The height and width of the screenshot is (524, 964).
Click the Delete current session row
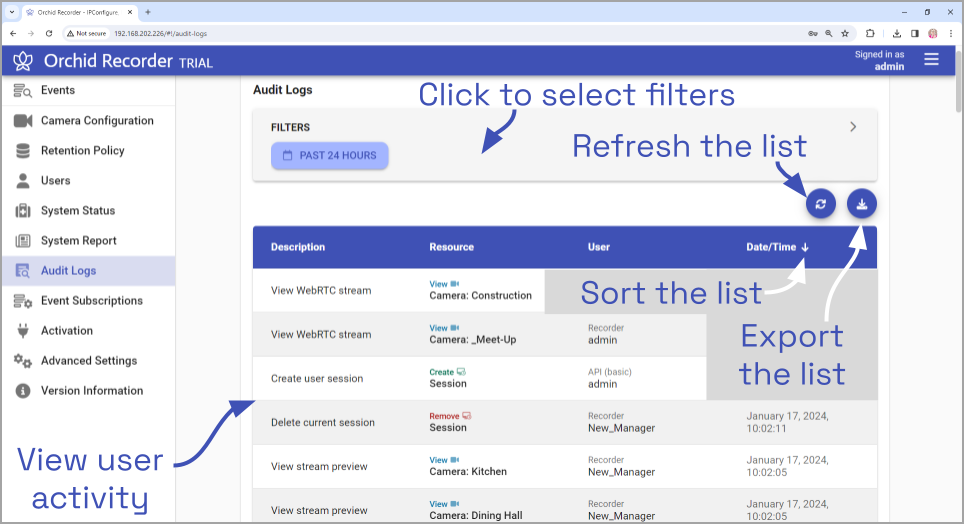(x=564, y=423)
